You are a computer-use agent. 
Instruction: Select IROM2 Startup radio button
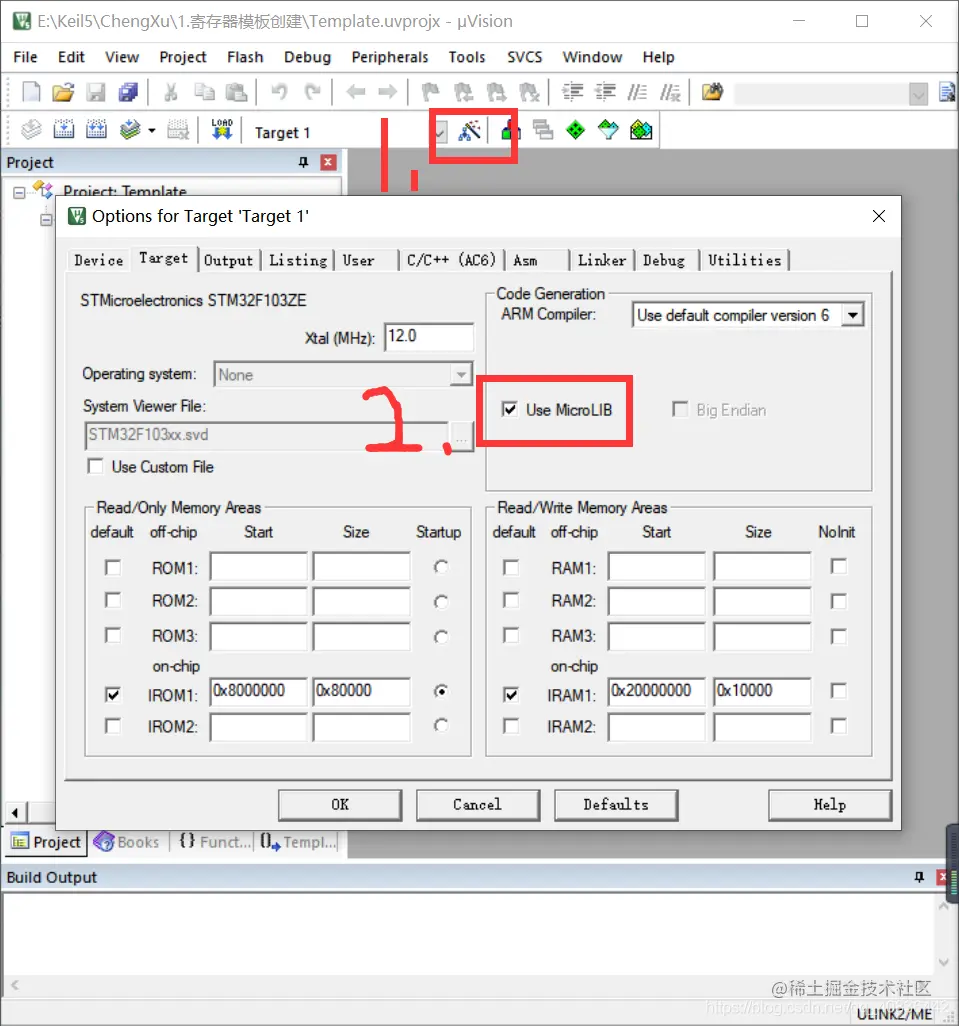(x=441, y=725)
